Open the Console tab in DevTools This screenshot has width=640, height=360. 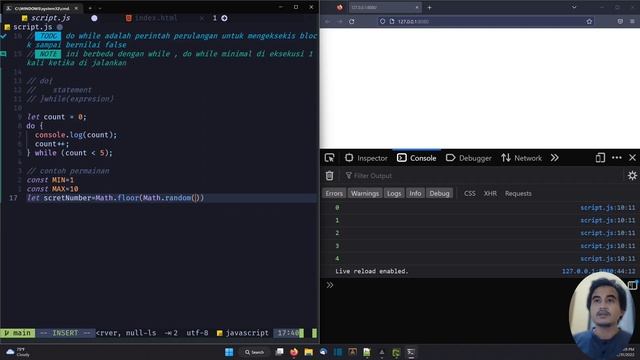coord(416,158)
